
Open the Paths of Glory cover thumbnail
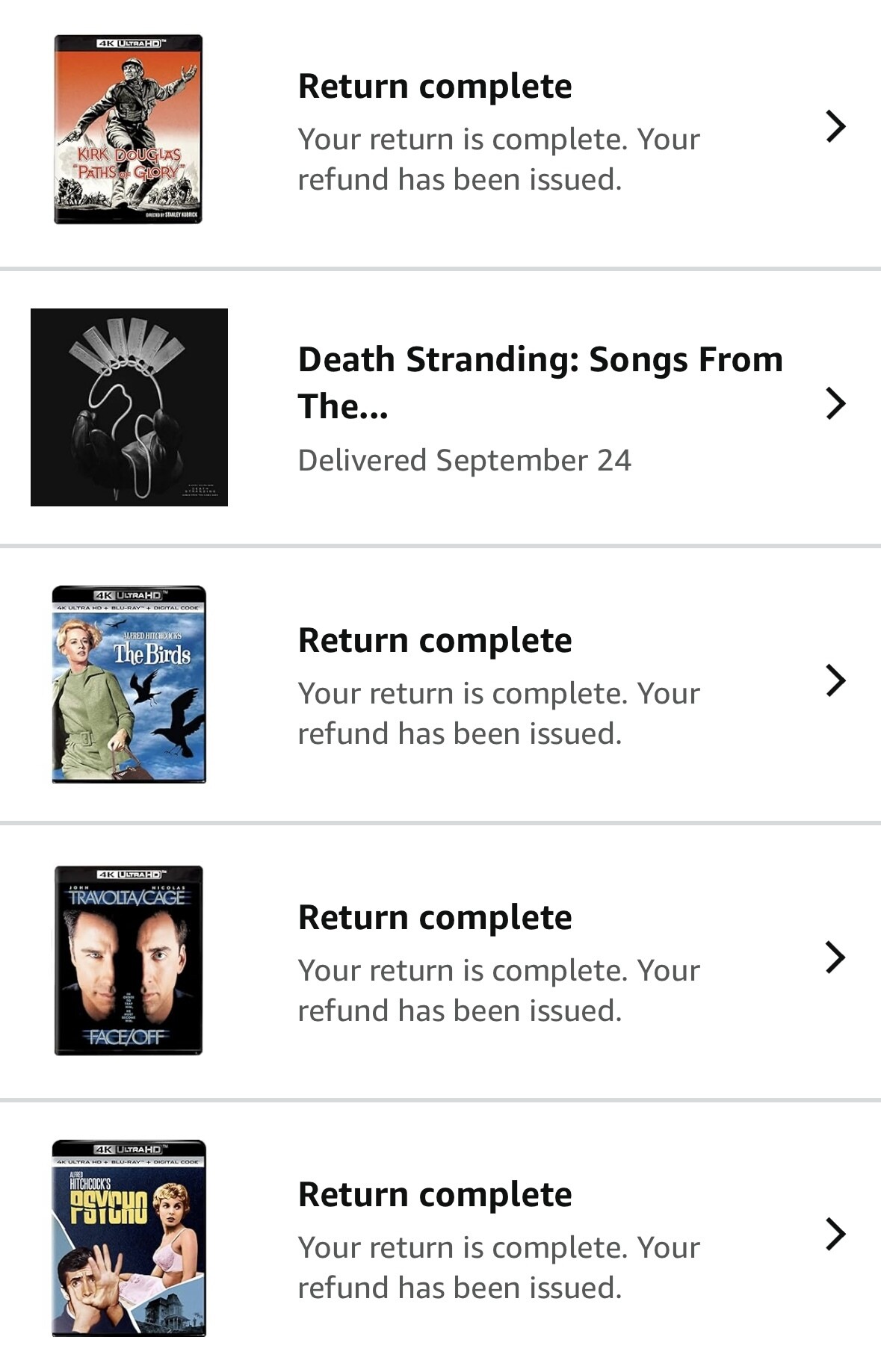point(128,129)
